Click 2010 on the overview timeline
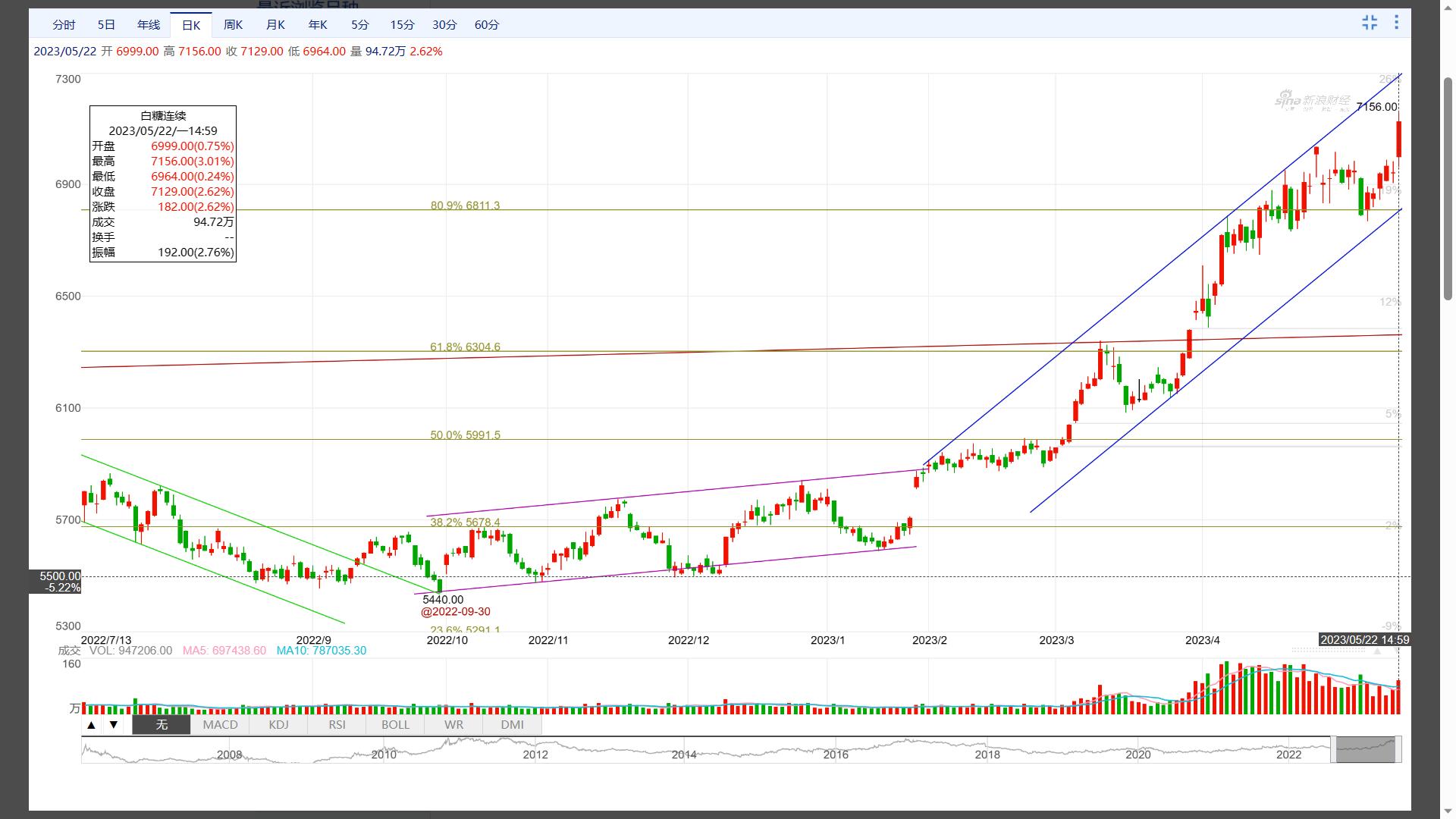The width and height of the screenshot is (1456, 819). pos(384,755)
